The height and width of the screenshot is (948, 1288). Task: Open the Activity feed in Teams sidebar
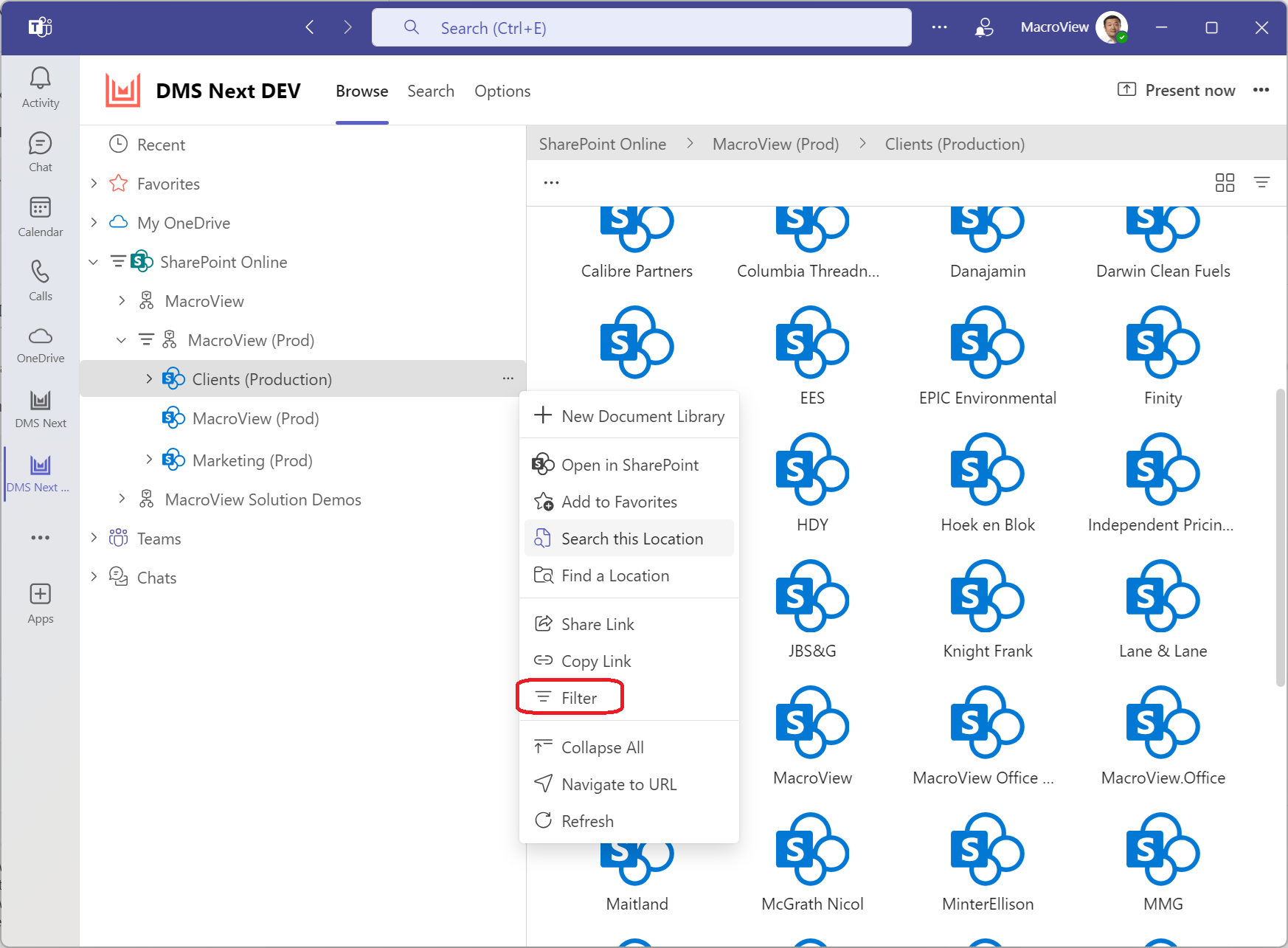(x=41, y=88)
